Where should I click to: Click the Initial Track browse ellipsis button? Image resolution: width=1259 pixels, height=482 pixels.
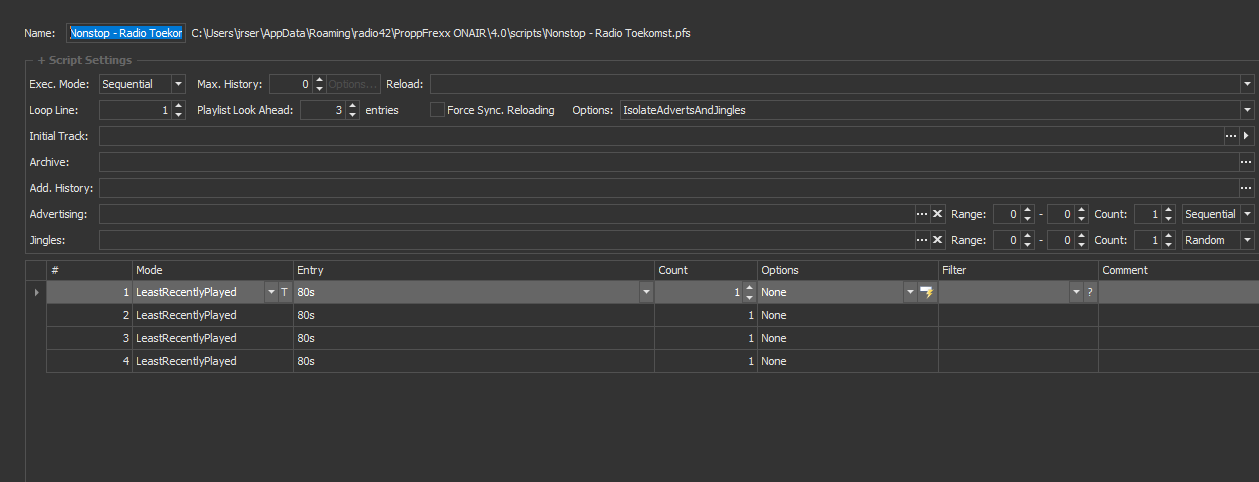pos(1231,136)
